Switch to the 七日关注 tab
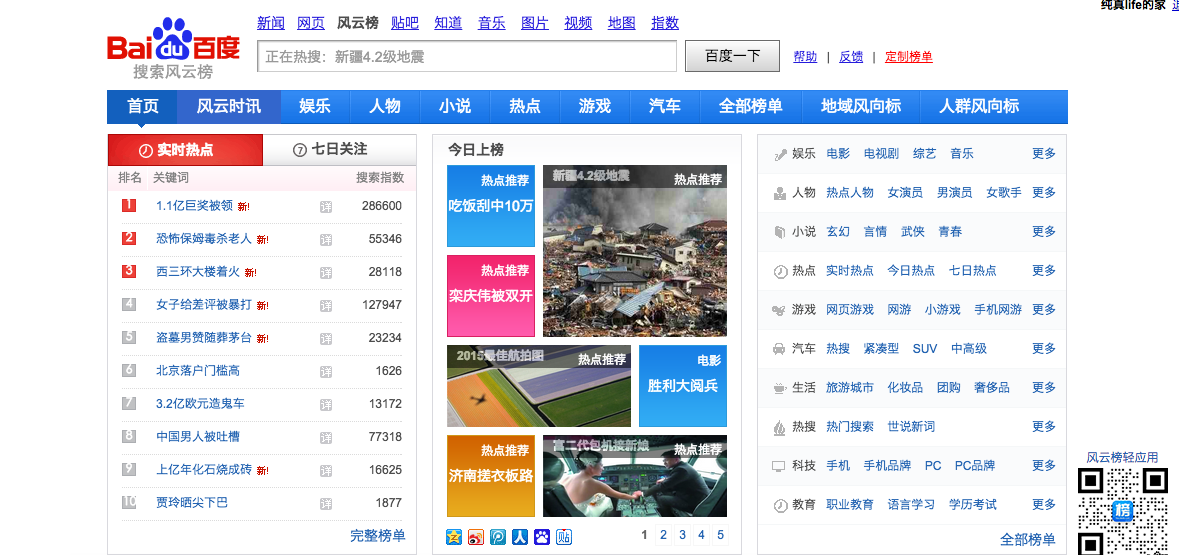Viewport: 1179px width, 555px height. point(340,150)
